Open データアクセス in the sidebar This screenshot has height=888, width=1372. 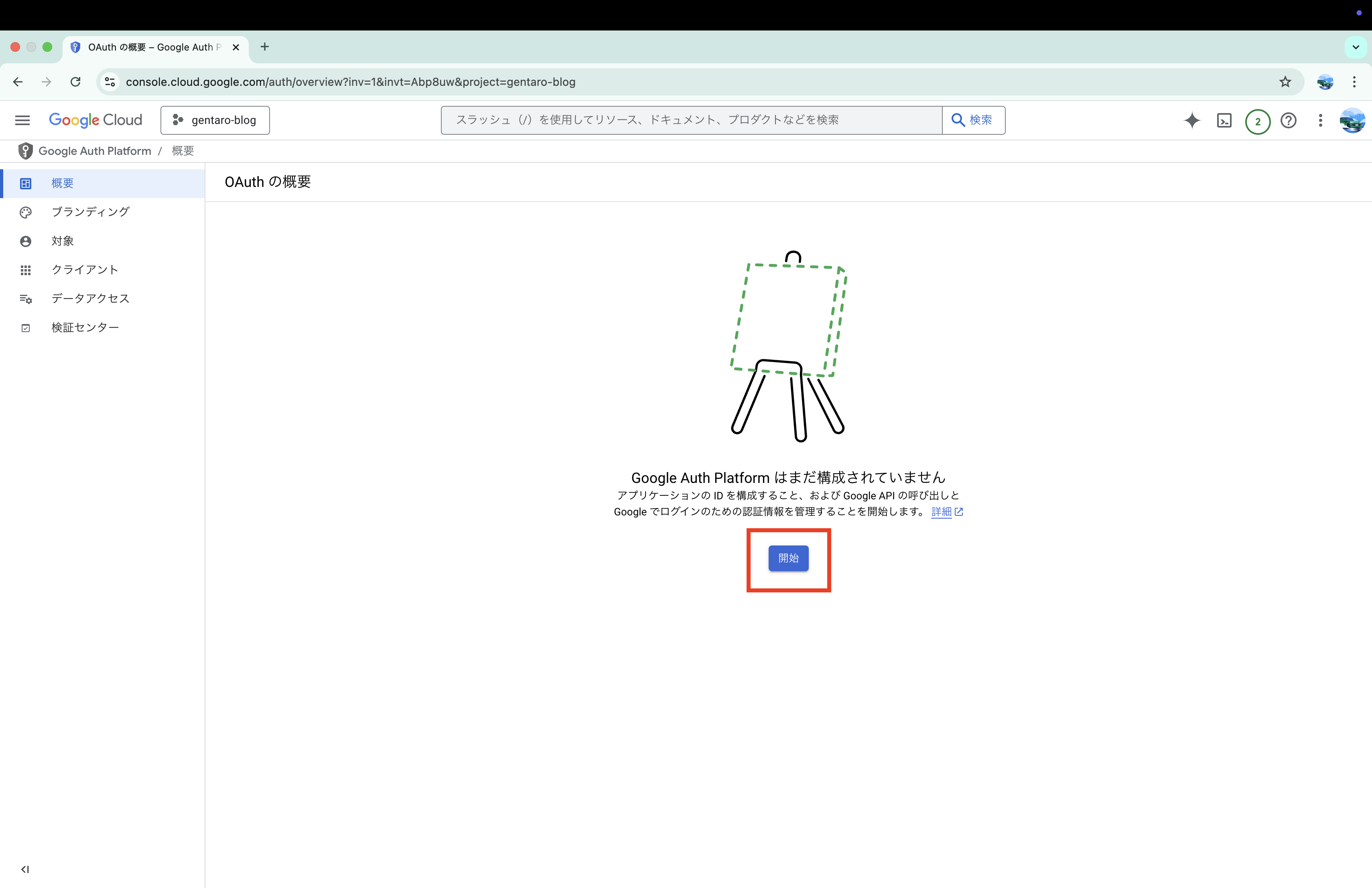point(103,298)
